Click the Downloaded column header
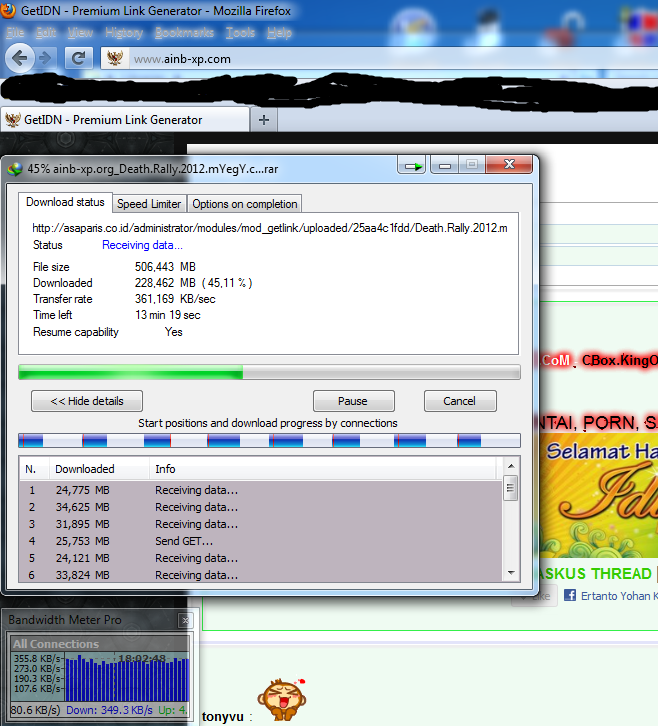658x726 pixels. [100, 469]
